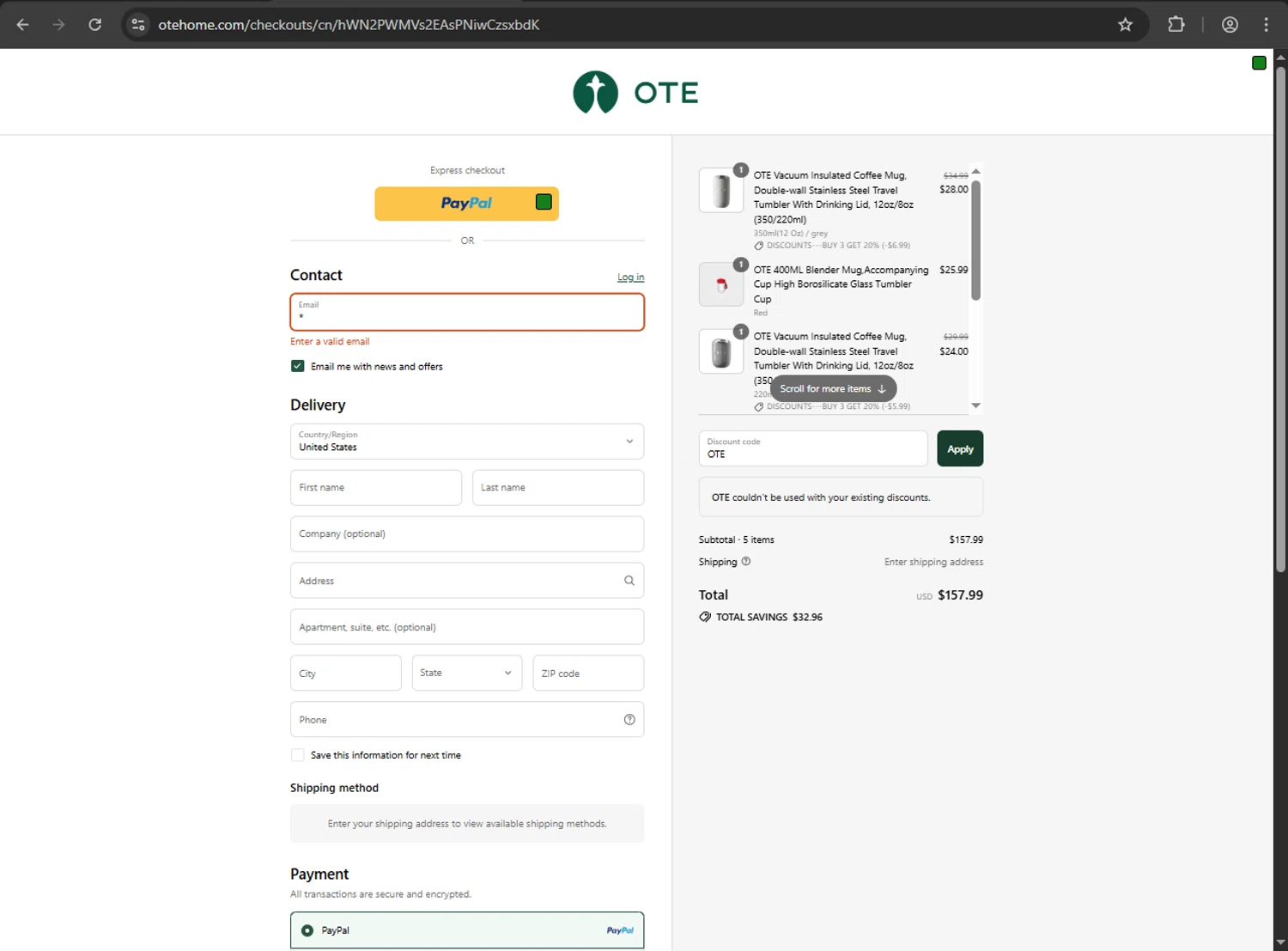1288x951 pixels.
Task: Click the red Blender Mug thumbnail
Action: click(721, 284)
